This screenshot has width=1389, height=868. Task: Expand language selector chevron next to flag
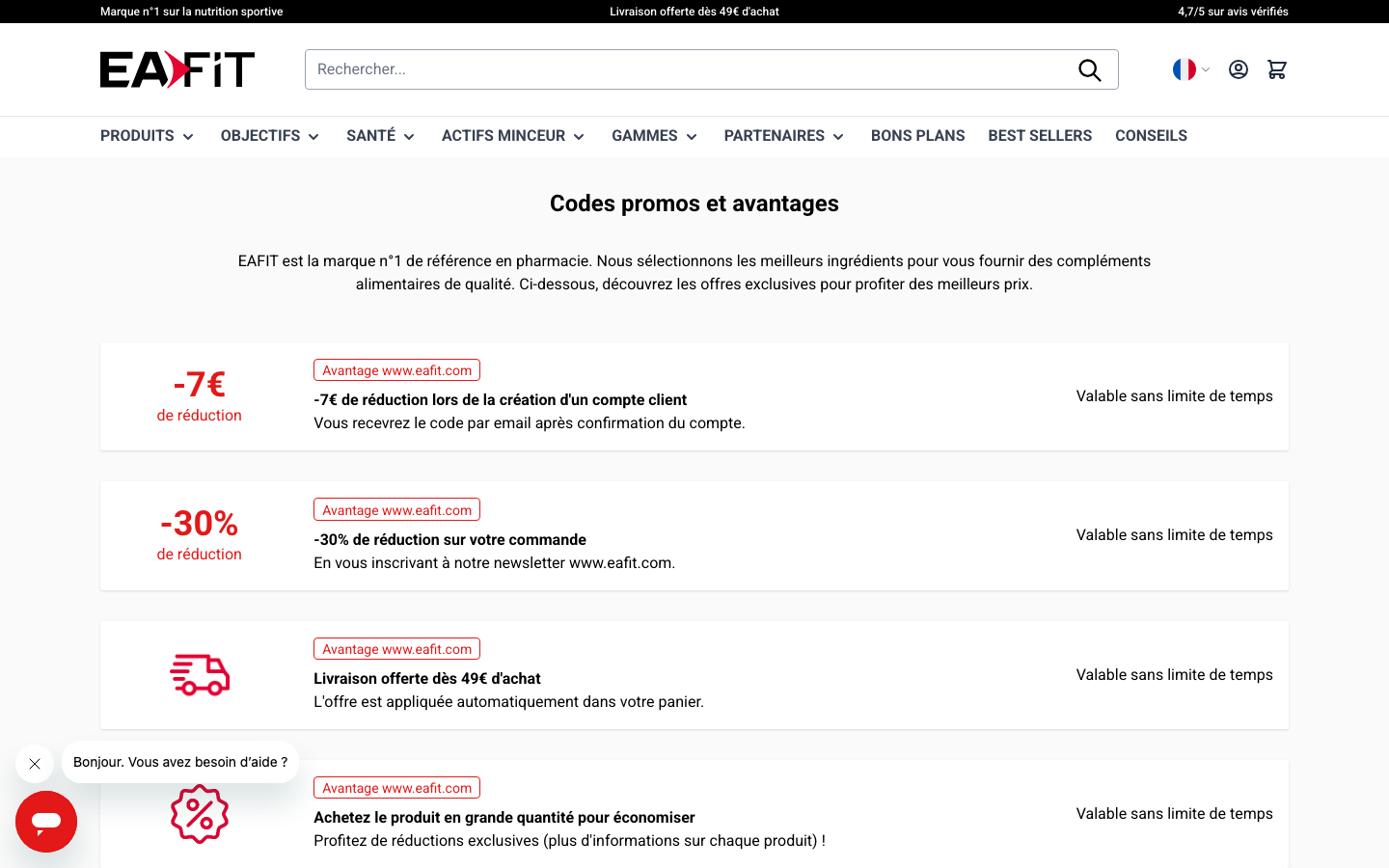[x=1206, y=69]
